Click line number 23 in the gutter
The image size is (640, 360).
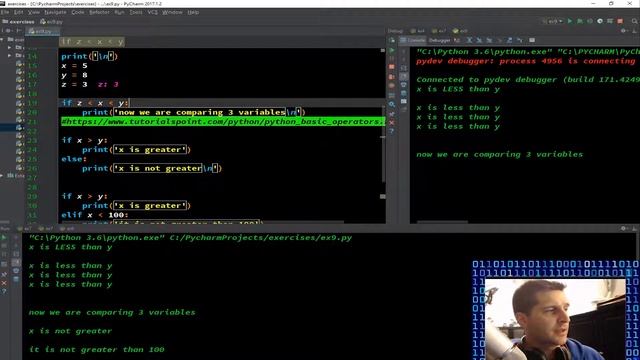[32, 140]
